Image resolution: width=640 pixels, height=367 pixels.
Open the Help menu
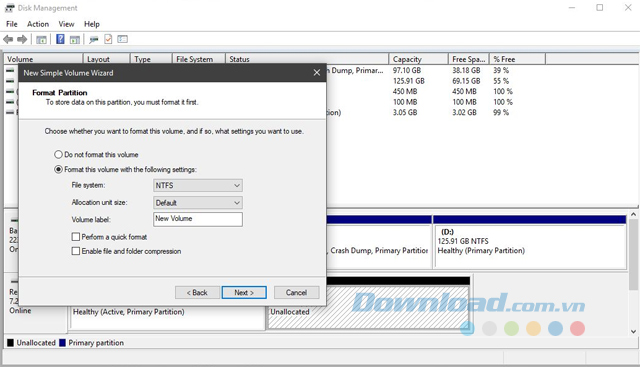[x=92, y=24]
